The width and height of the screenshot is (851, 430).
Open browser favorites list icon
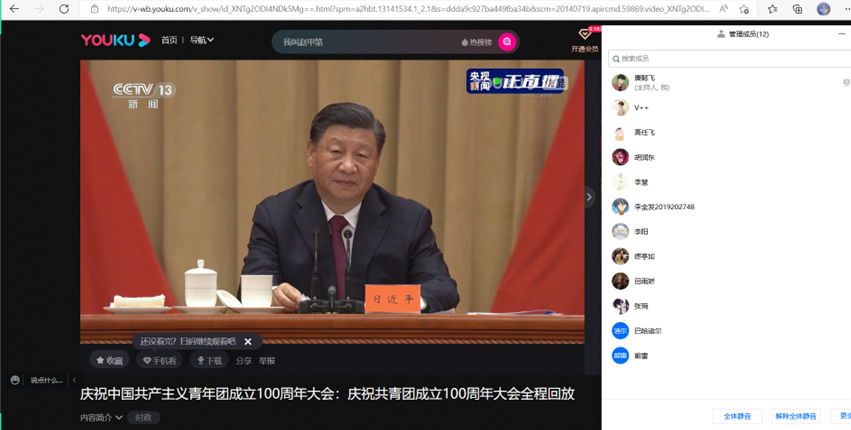pos(772,9)
